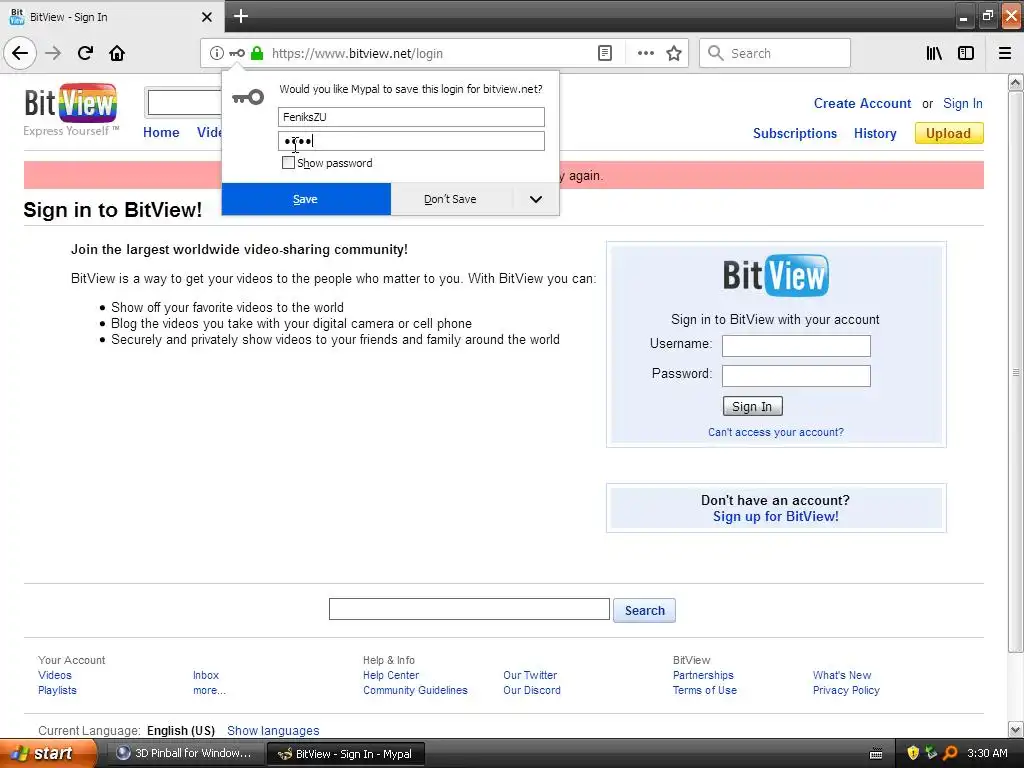Open the hamburger application menu
Screen dimensions: 1024x768
tap(1005, 53)
